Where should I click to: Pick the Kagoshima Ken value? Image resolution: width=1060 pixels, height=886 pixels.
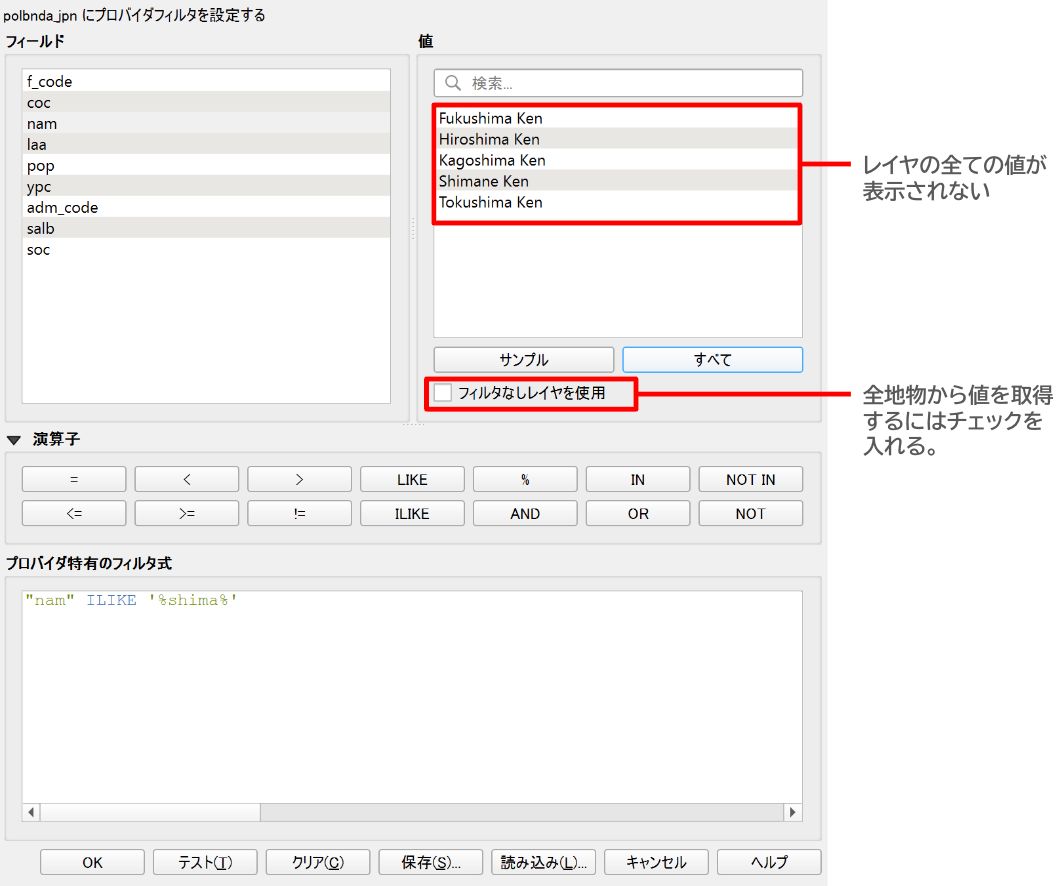617,160
